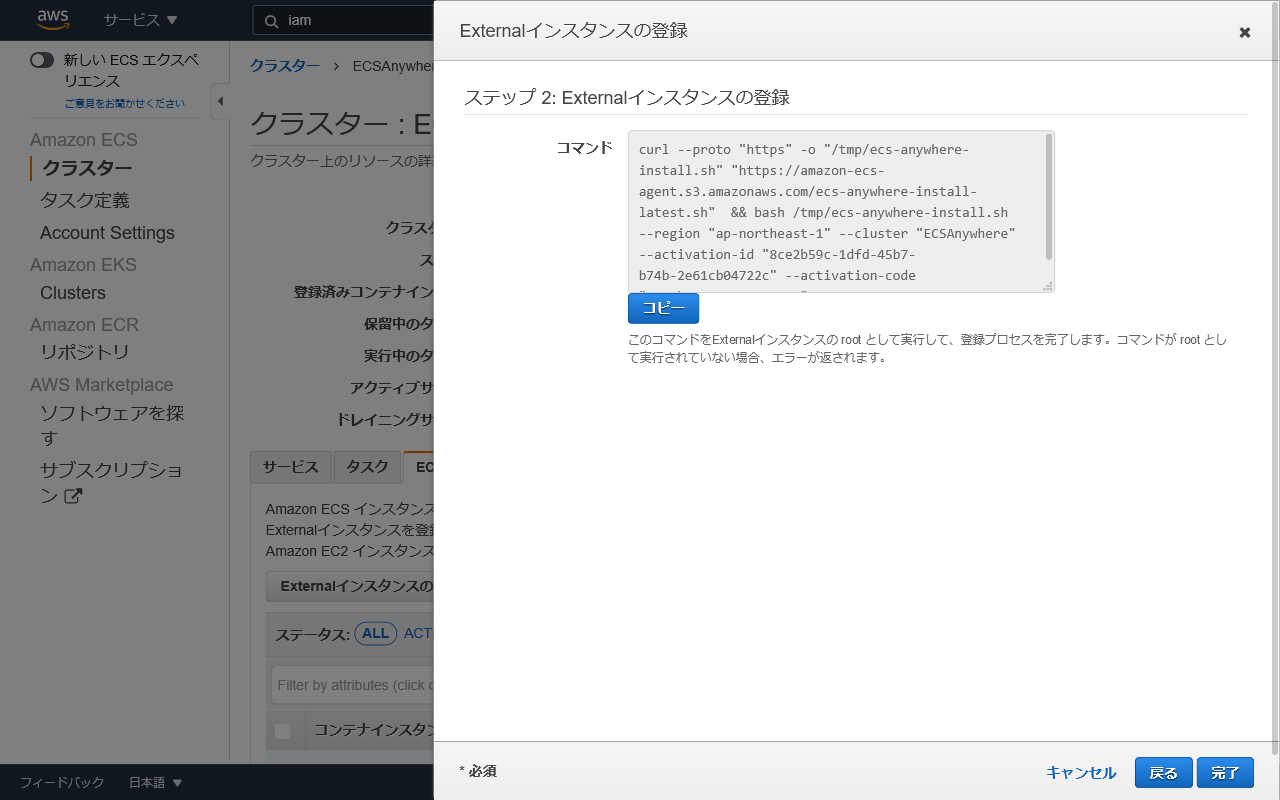
Task: Switch to the タスク tab
Action: (x=367, y=467)
